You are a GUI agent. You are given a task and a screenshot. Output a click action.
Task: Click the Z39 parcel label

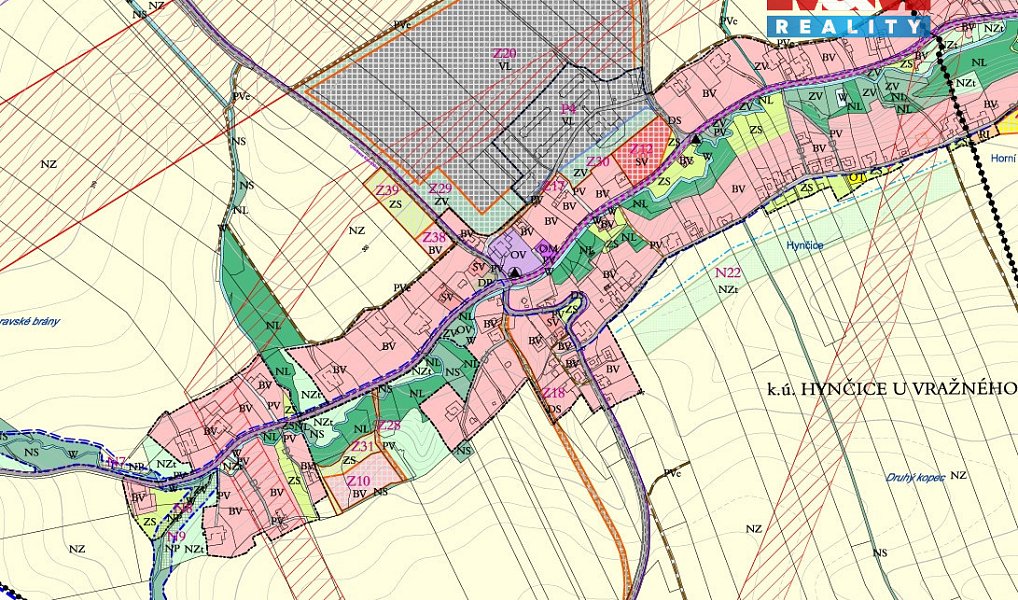pos(388,190)
